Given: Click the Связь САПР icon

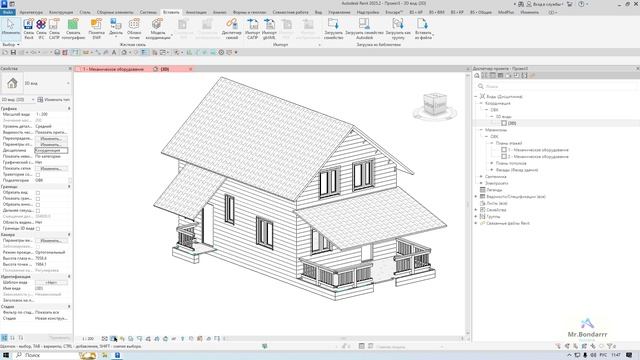Looking at the screenshot, I should coord(54,29).
